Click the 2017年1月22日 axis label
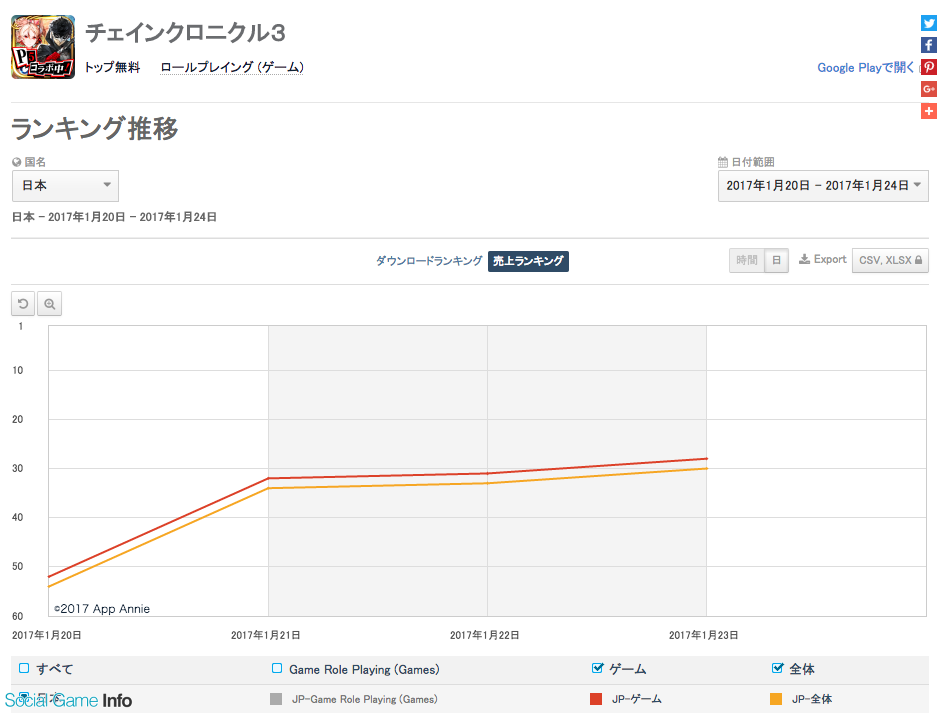The height and width of the screenshot is (713, 939). [484, 635]
